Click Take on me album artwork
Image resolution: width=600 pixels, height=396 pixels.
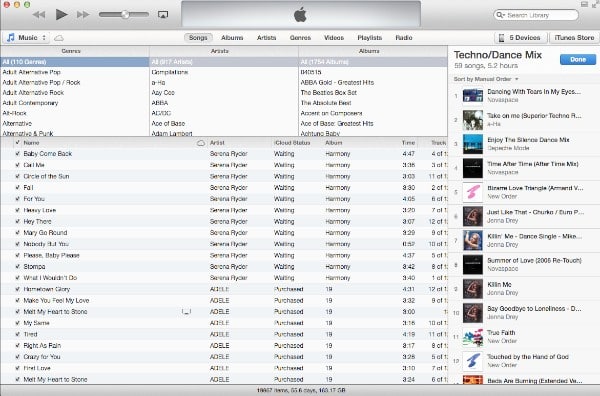coord(473,120)
